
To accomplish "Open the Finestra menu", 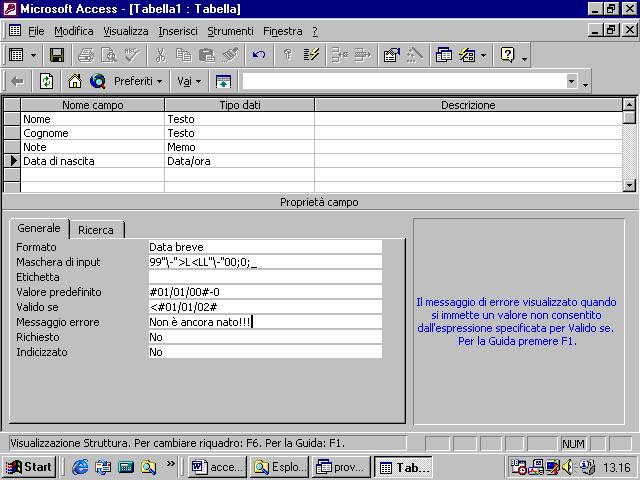I will (x=282, y=31).
